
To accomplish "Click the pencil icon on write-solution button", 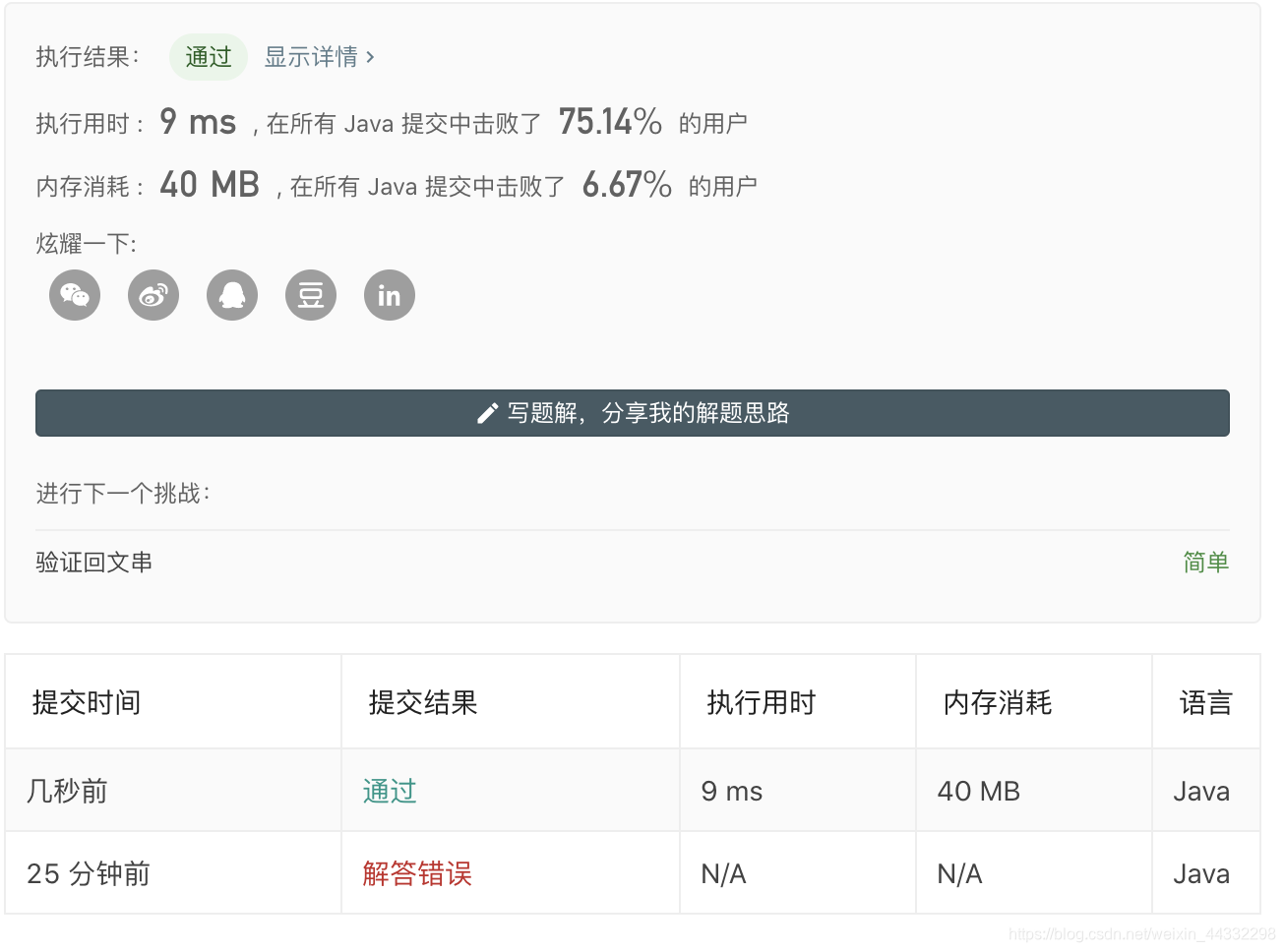I will (486, 413).
